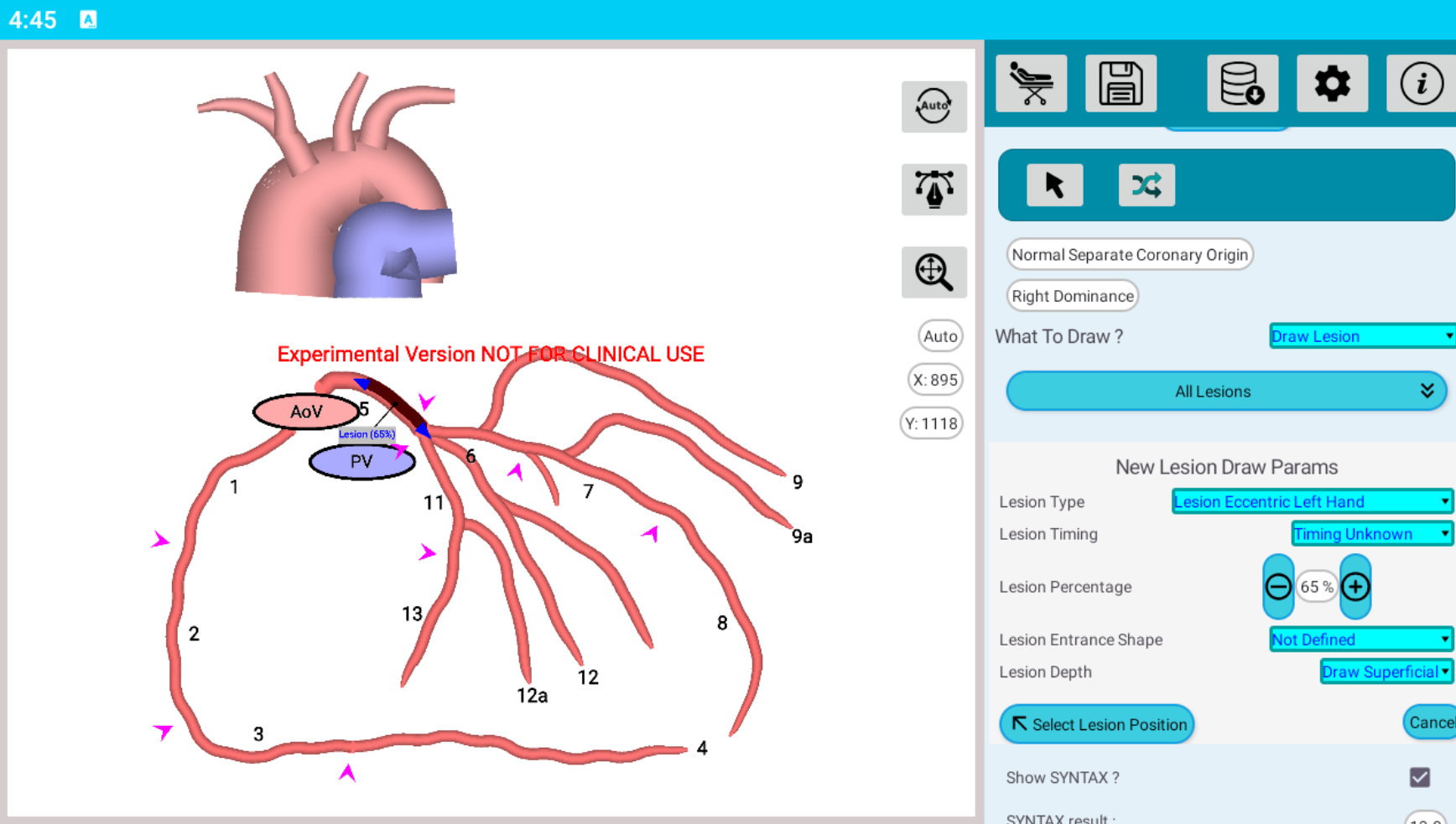Screen dimensions: 1456x824
Task: Open the Lesion Timing dropdown
Action: (1371, 534)
